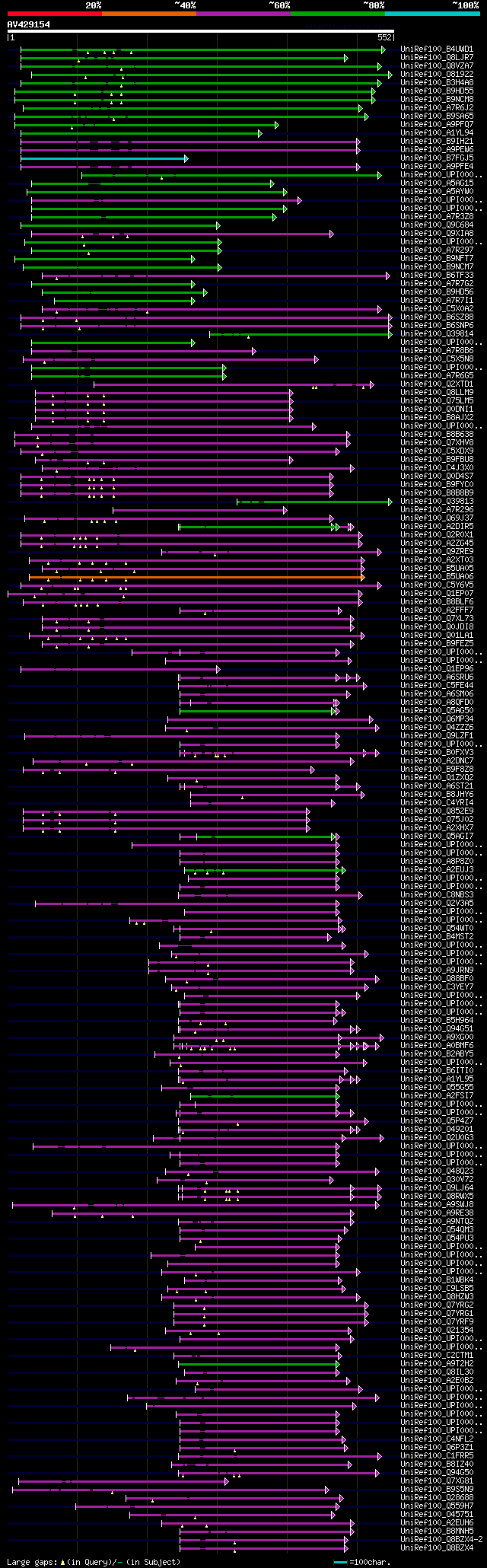The image size is (487, 1568).
Task: Select the UniRef100_Q9XIA8 label
Action: point(437,234)
